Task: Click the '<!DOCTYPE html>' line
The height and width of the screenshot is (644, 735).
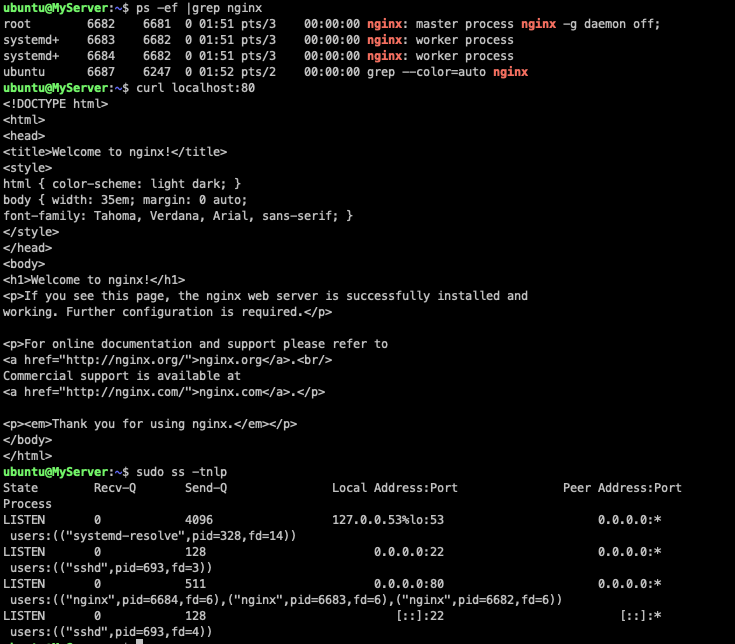Action: coord(55,104)
